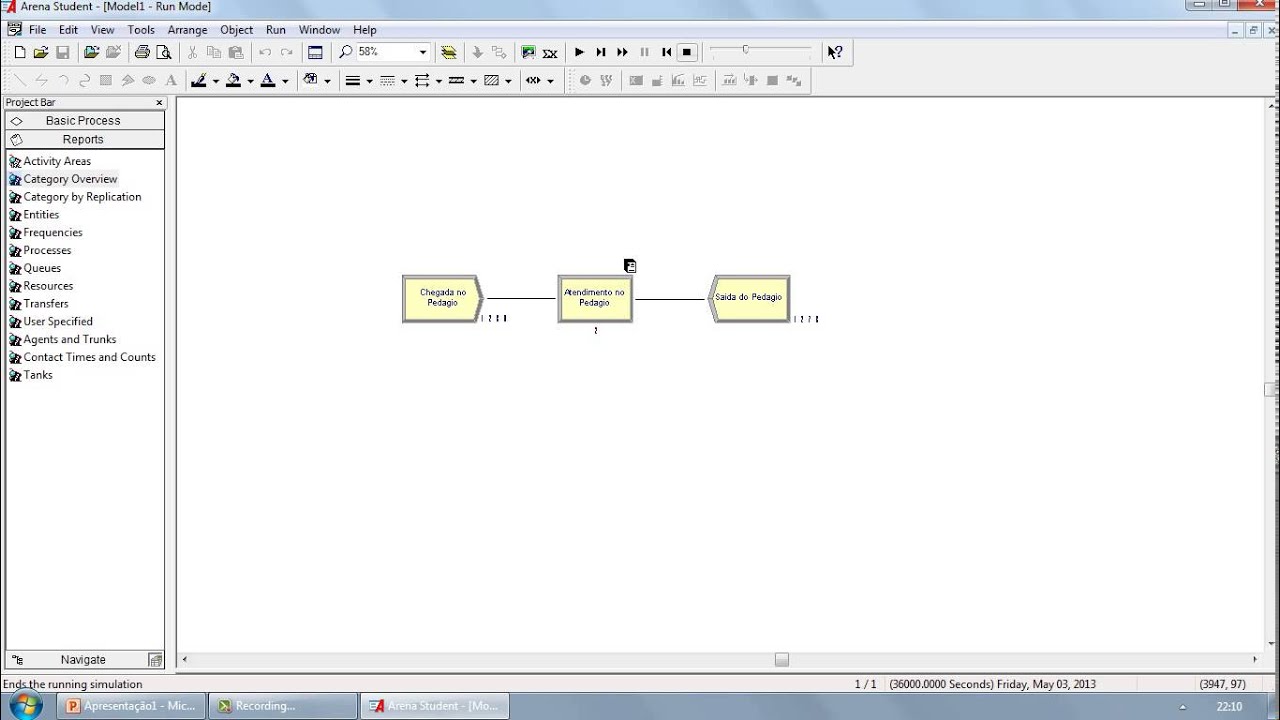Select the Atendimento no Pedagio process module
1280x720 pixels.
pyautogui.click(x=594, y=299)
